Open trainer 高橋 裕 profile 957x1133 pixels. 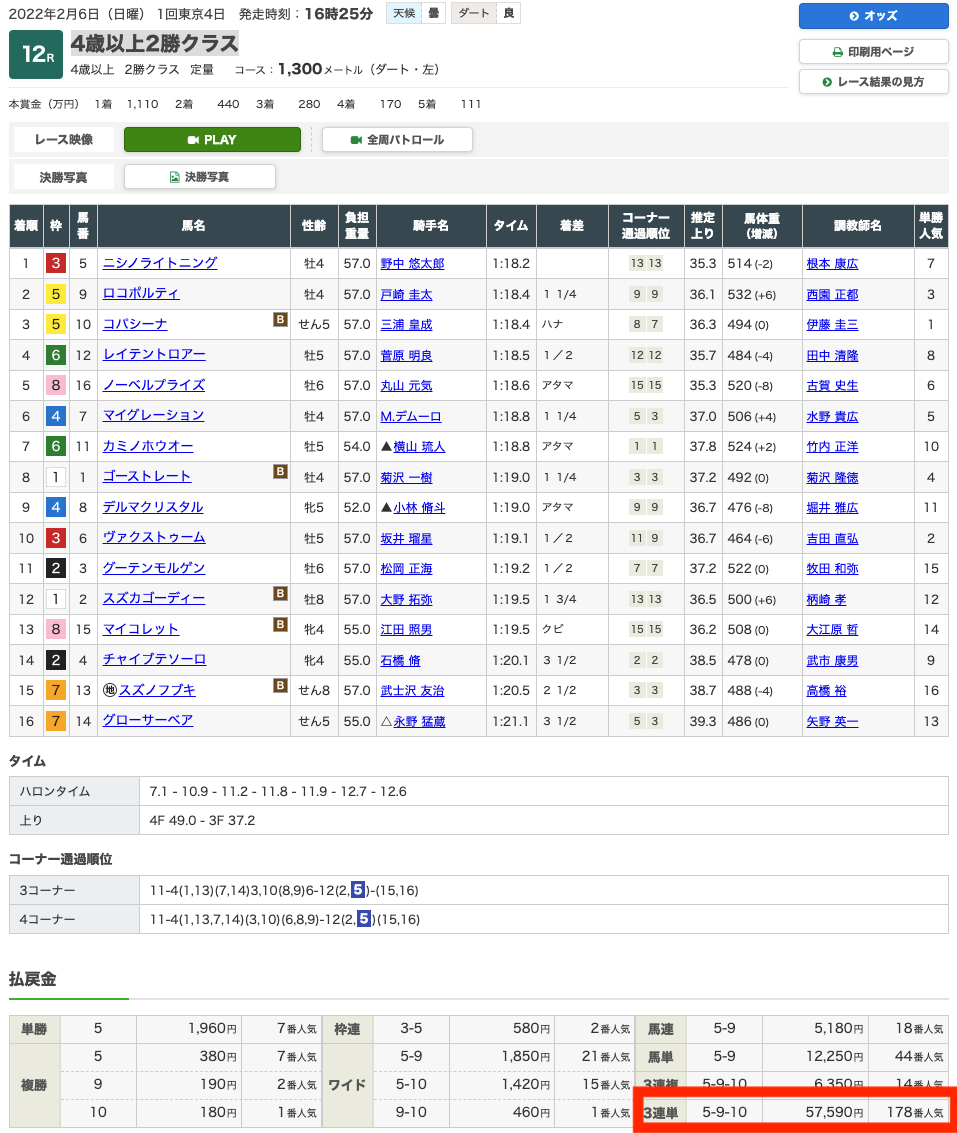tap(827, 691)
